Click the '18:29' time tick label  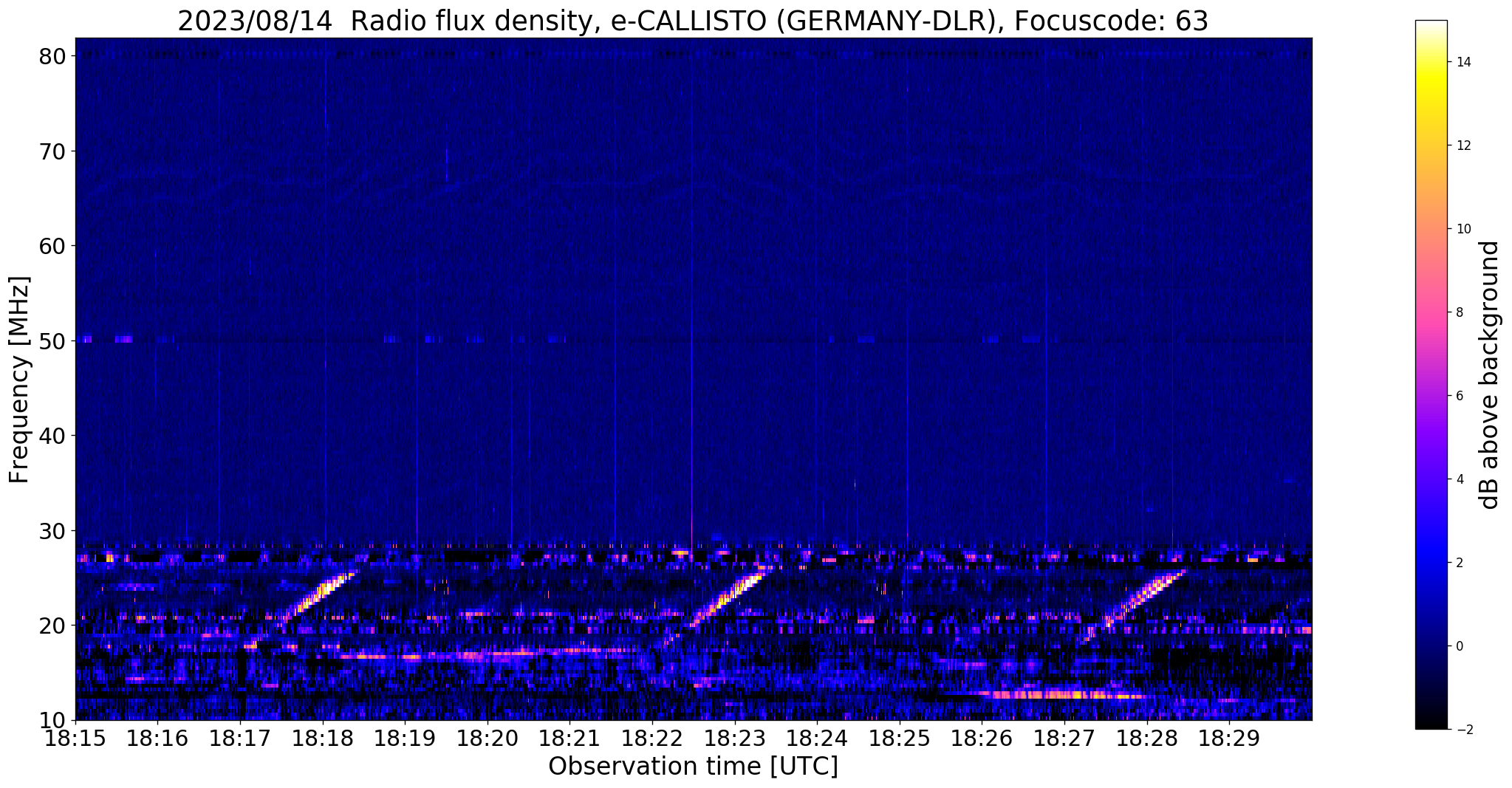[1229, 738]
